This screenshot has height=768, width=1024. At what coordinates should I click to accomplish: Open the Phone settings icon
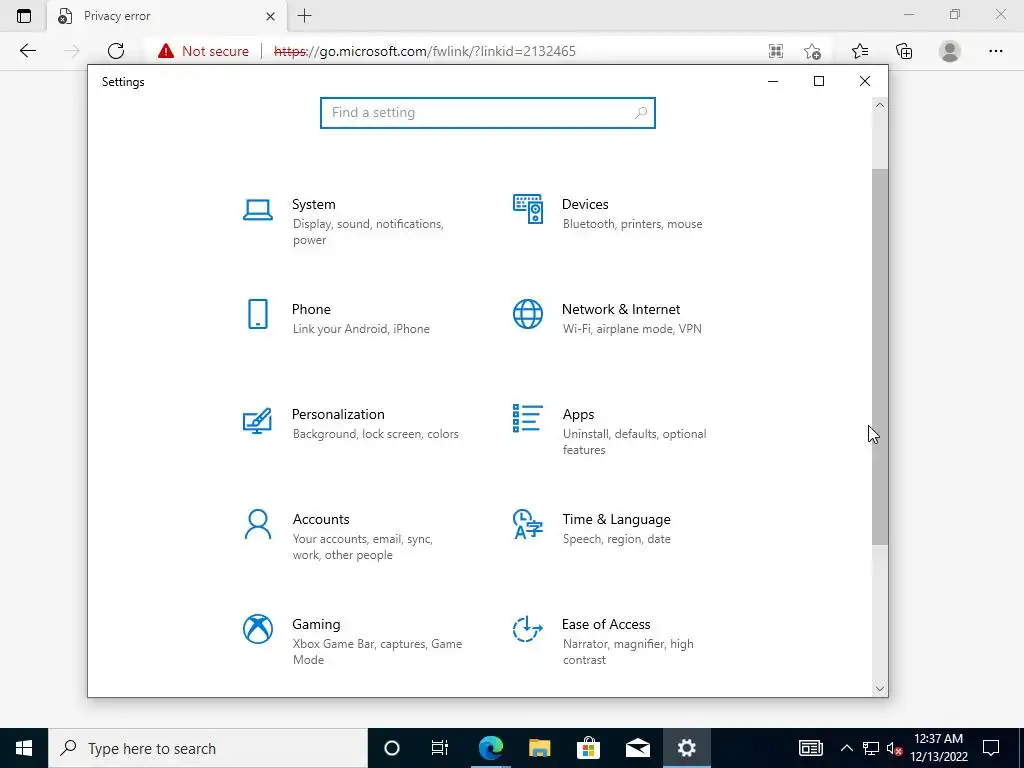point(258,314)
